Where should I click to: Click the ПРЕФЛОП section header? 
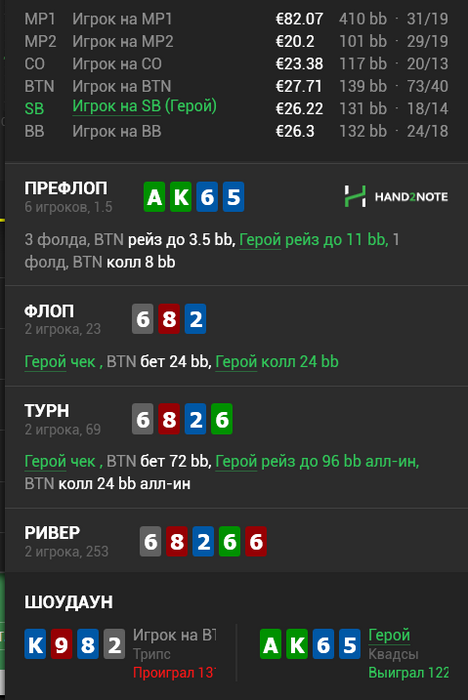[x=66, y=188]
